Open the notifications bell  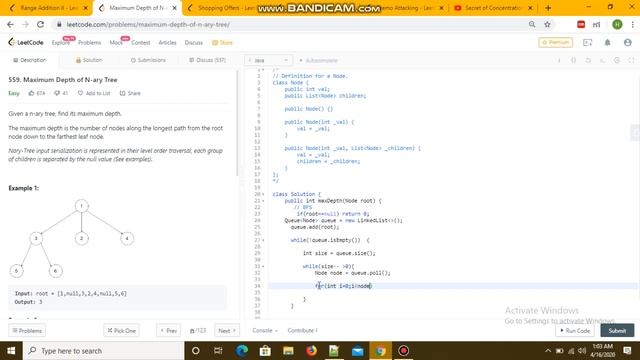(x=607, y=42)
